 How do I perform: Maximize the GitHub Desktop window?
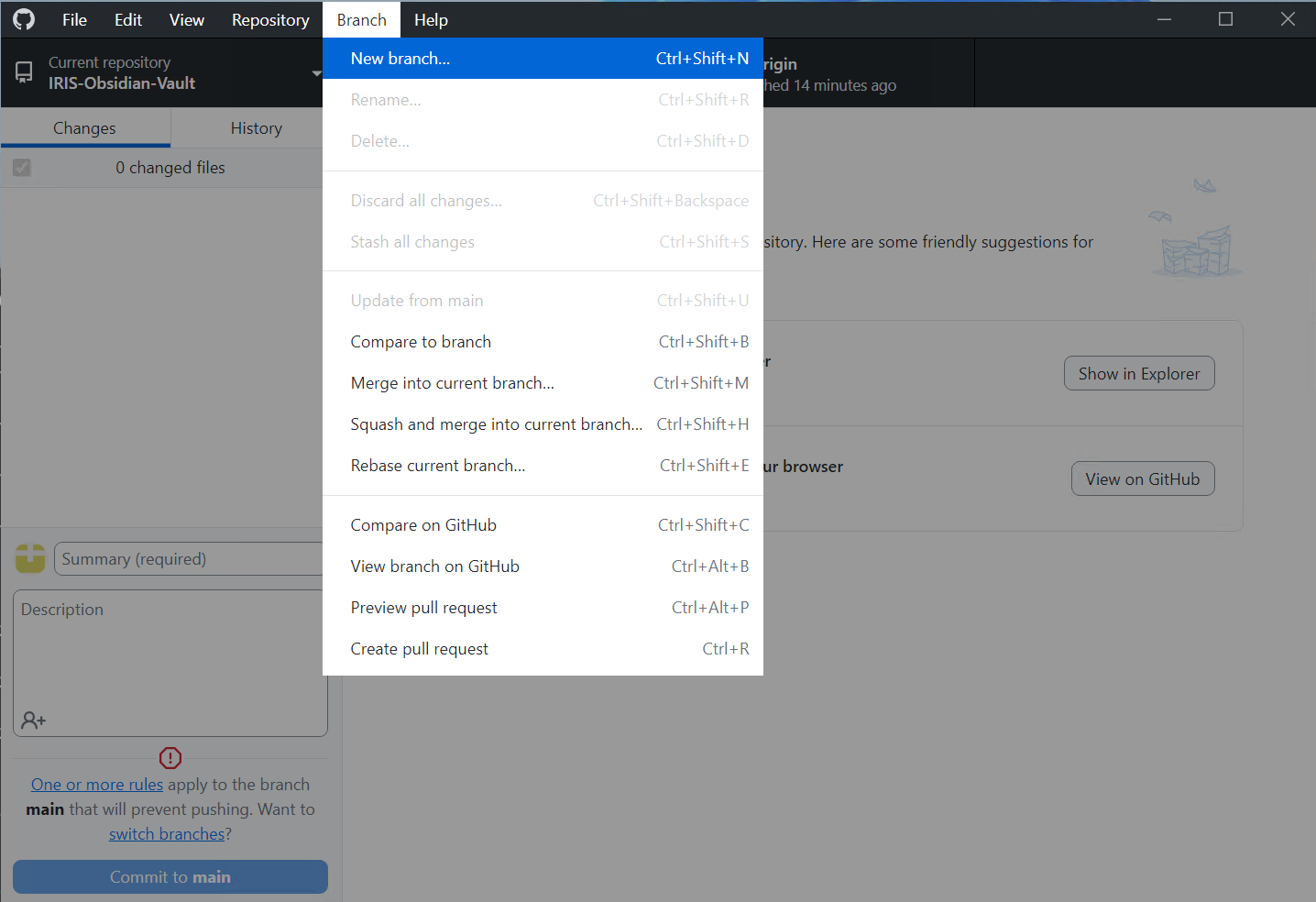(1225, 19)
